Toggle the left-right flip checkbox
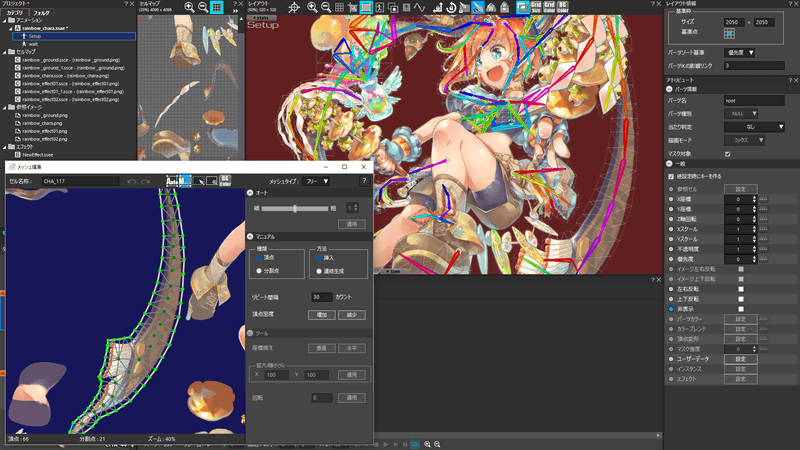 pyautogui.click(x=741, y=289)
